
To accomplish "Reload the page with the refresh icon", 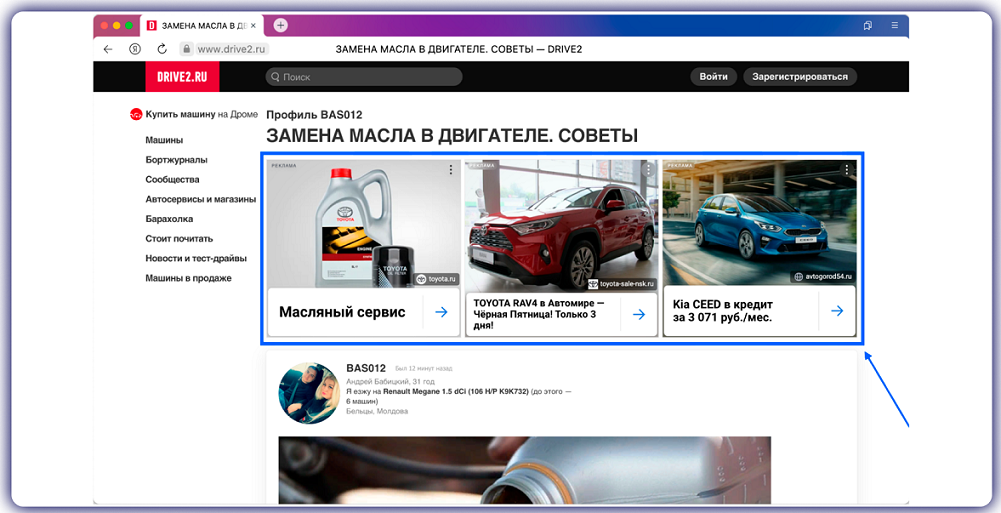I will [162, 49].
